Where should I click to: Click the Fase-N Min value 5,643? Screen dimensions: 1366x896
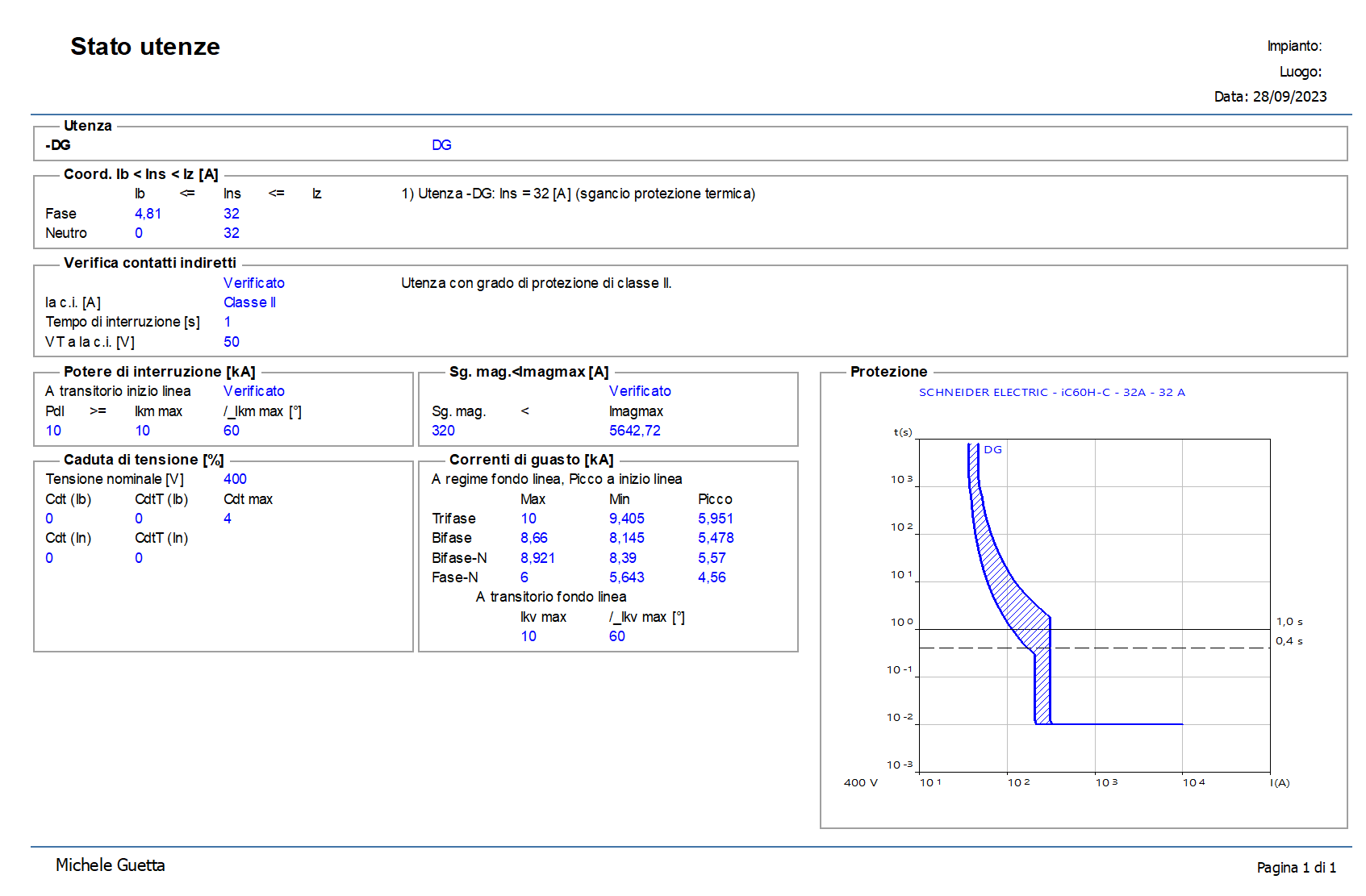(x=626, y=577)
